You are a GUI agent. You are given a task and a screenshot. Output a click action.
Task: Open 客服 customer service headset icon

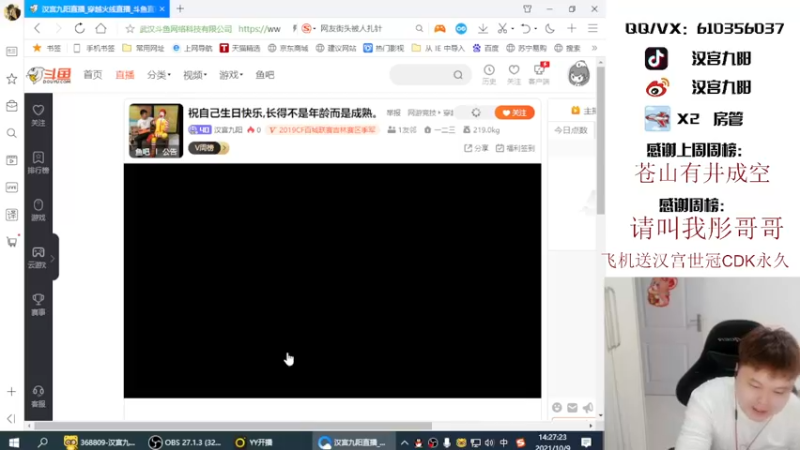(x=38, y=396)
